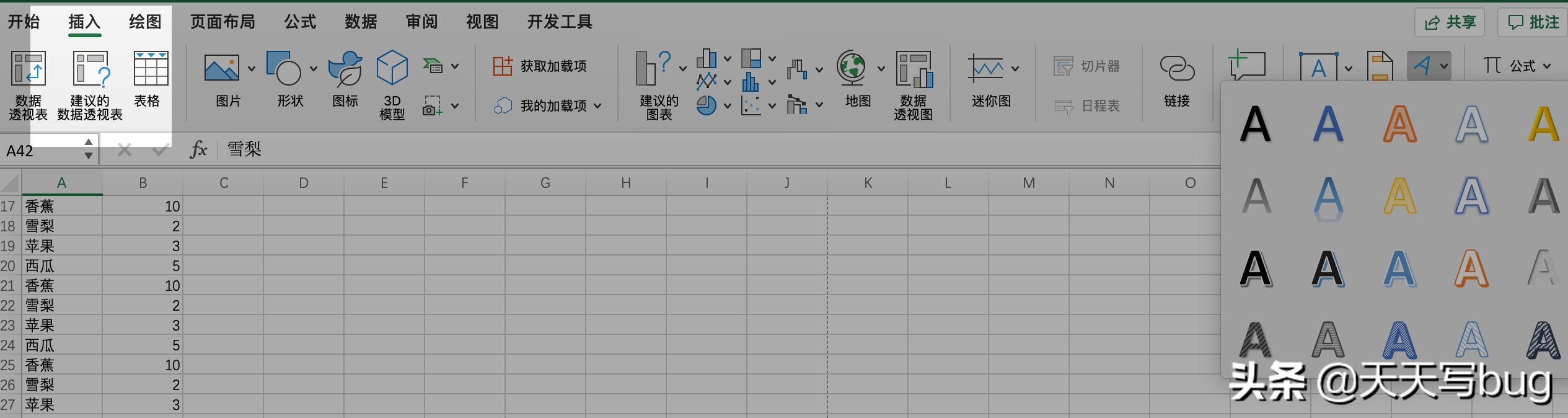The image size is (1568, 418).
Task: Expand the Recommended Charts dropdown arrow
Action: [x=682, y=69]
